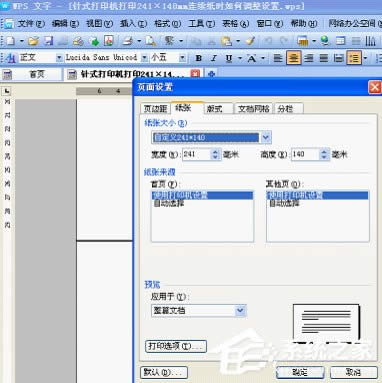
Task: Click the New document icon
Action: [x=11, y=41]
